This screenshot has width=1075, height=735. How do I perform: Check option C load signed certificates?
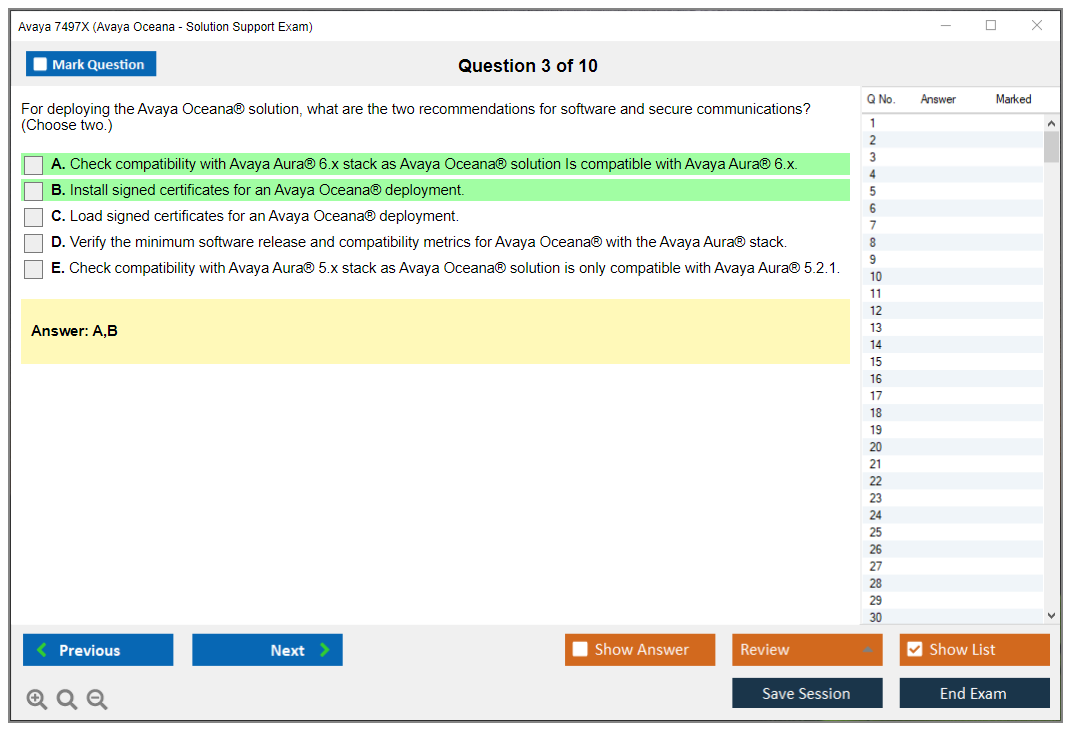(34, 217)
